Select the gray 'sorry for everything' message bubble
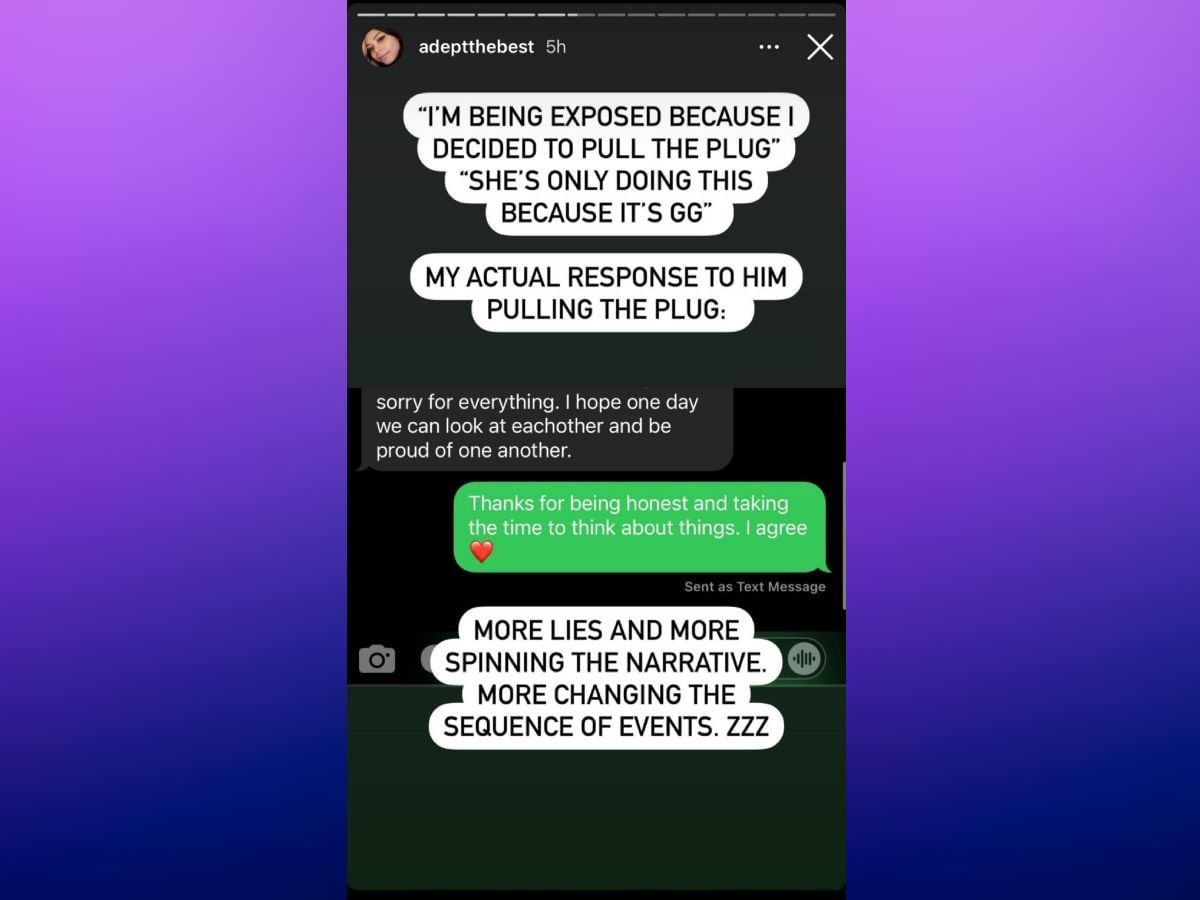Screen dimensions: 1200x900 546,428
